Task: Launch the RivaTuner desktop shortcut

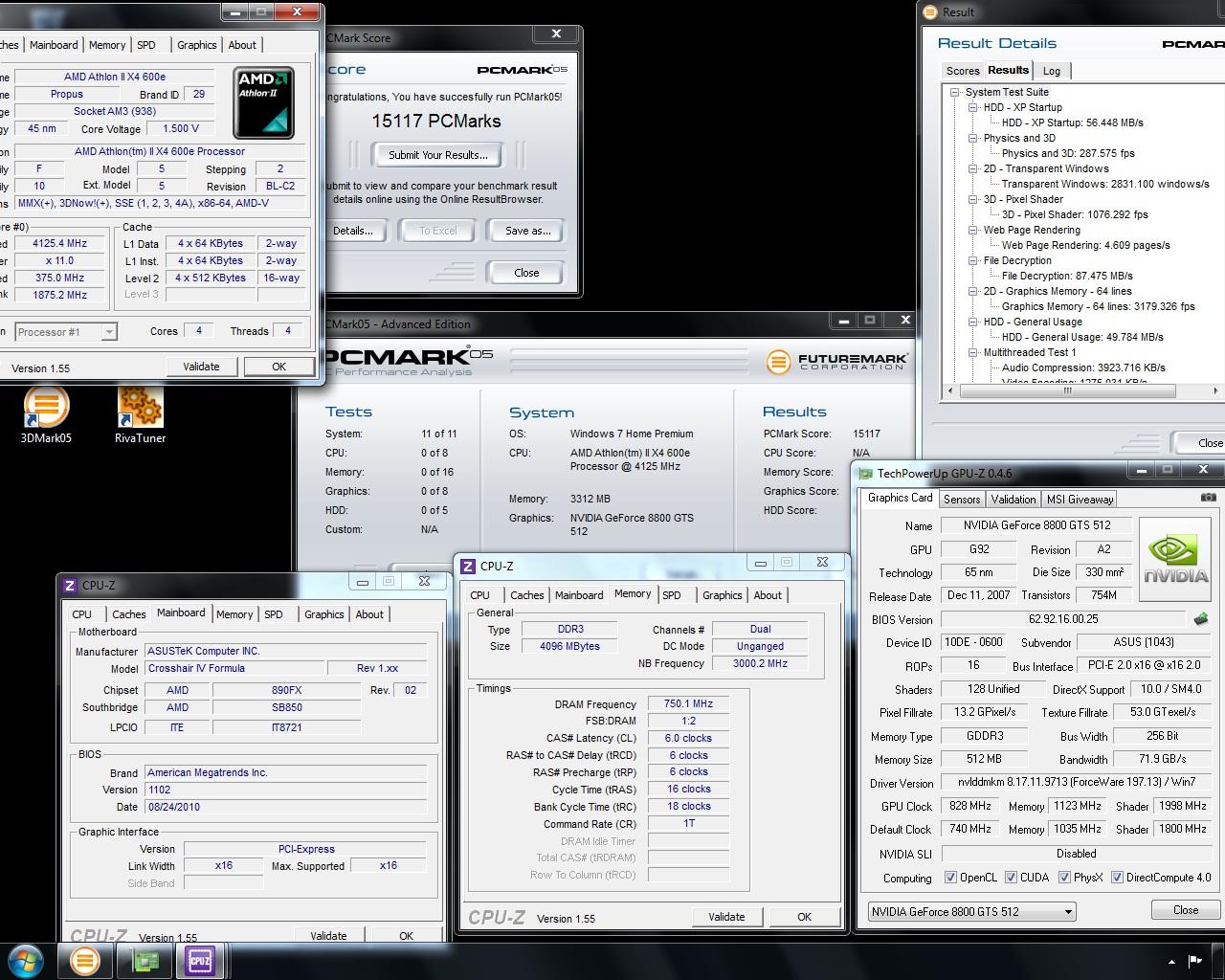Action: click(x=140, y=414)
